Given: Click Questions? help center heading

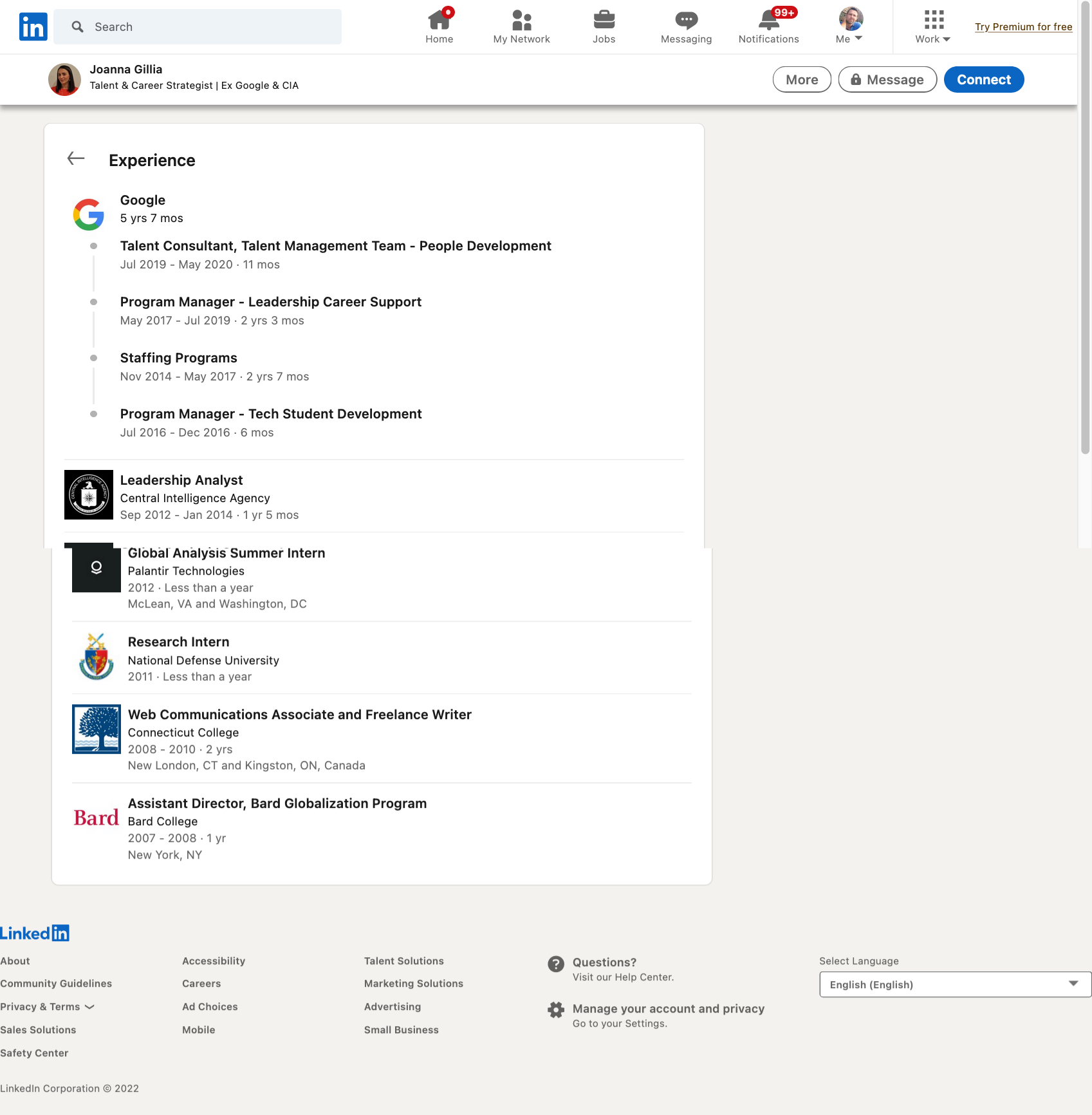Looking at the screenshot, I should click(604, 962).
